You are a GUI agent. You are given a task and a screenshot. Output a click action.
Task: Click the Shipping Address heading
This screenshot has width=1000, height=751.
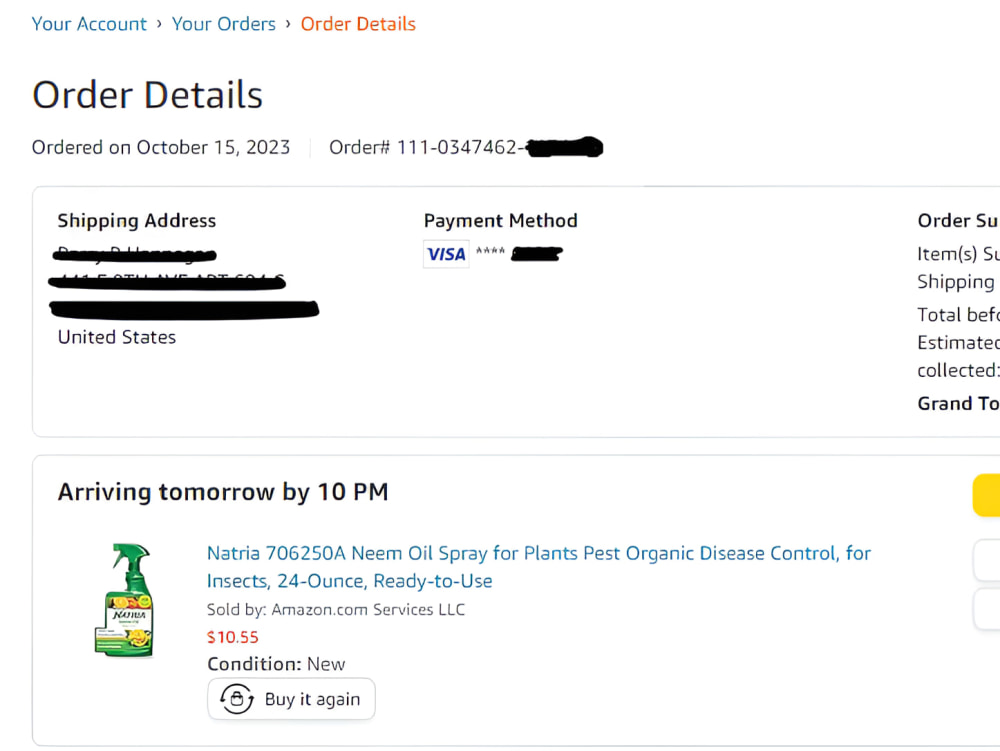pyautogui.click(x=137, y=221)
